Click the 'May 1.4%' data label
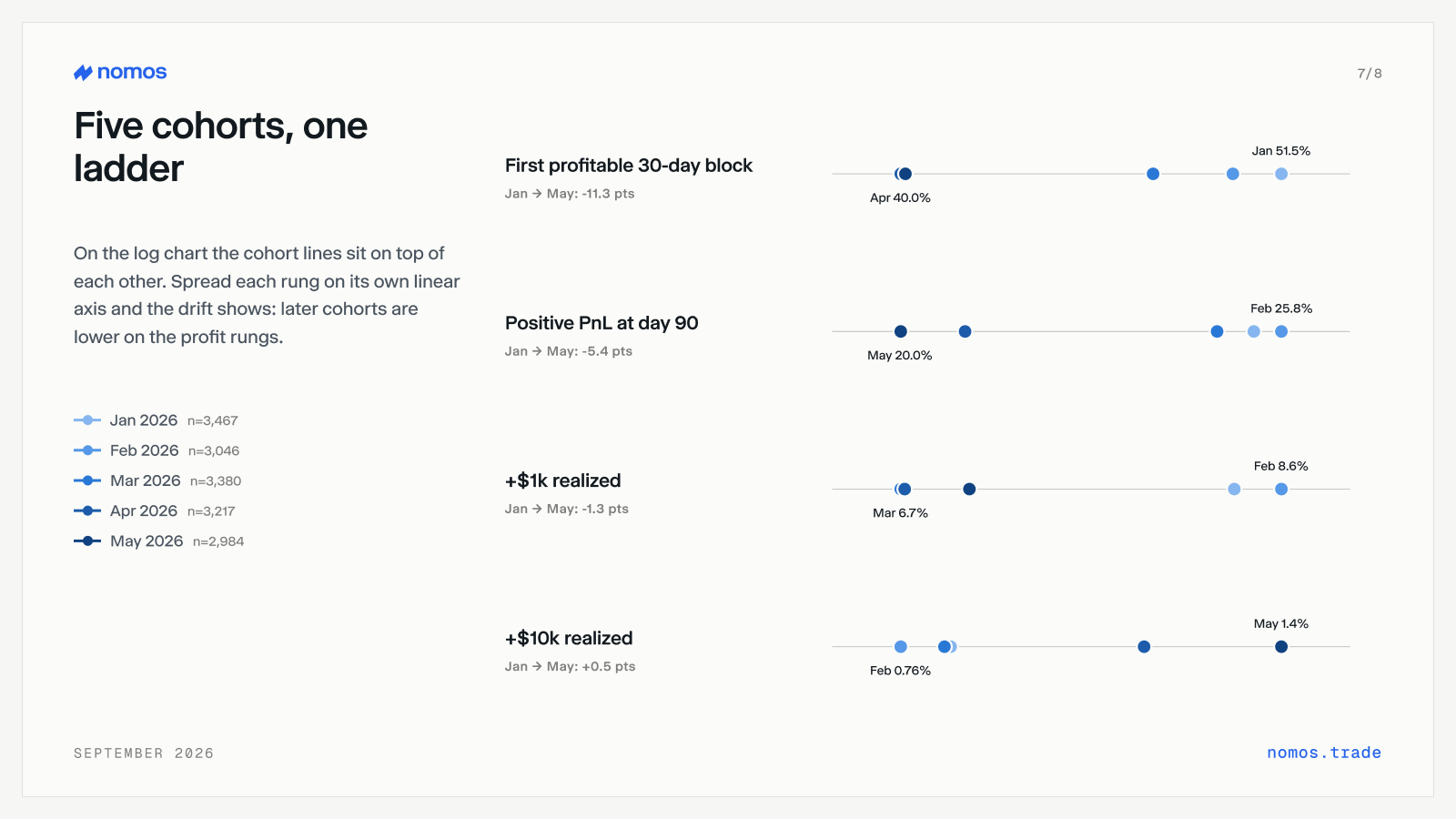Viewport: 1456px width, 819px height. (1281, 623)
